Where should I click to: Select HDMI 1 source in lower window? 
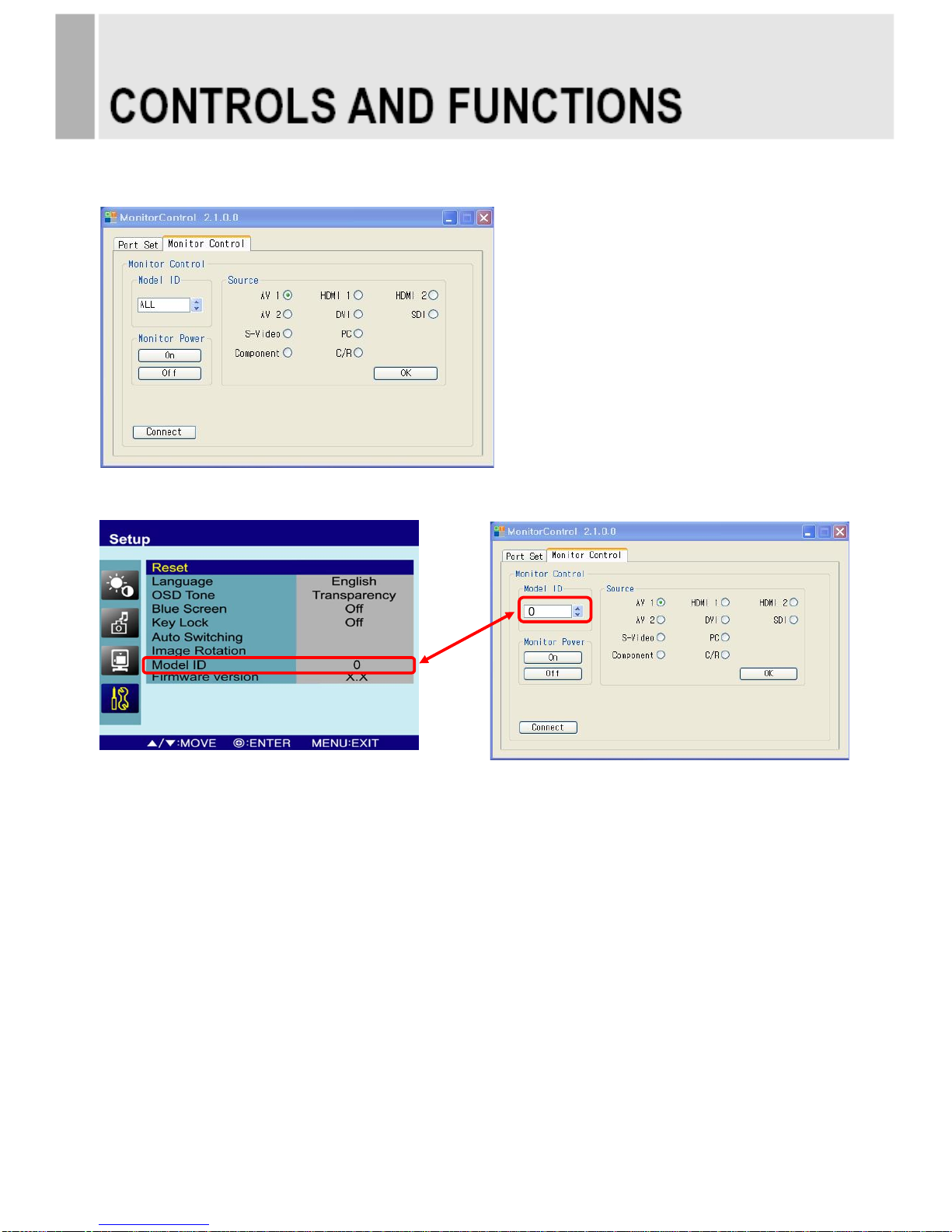pos(726,602)
